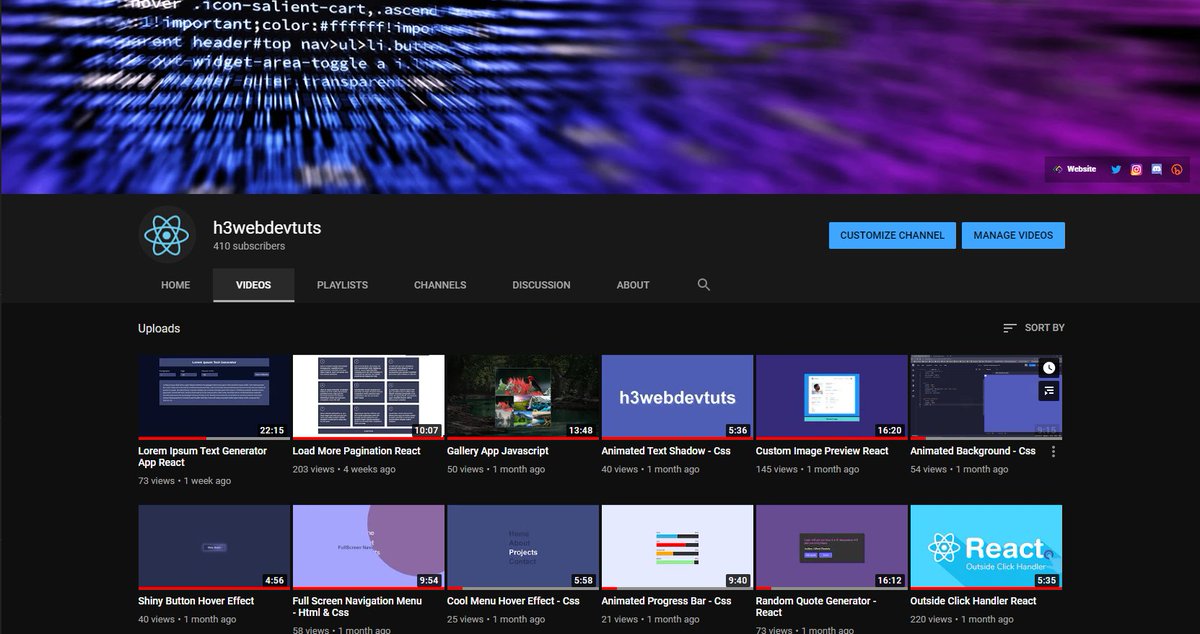Click title 'Outside Click Handler React'

[x=973, y=601]
